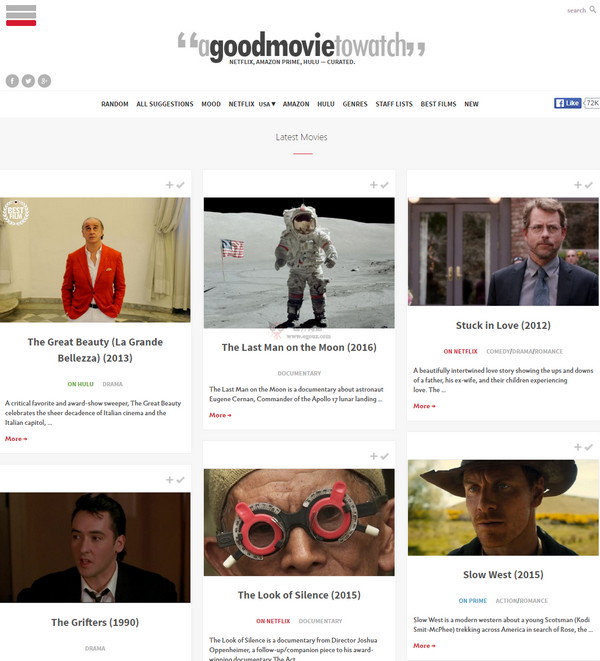Click More under The Great Beauty
The image size is (600, 661).
tap(16, 439)
